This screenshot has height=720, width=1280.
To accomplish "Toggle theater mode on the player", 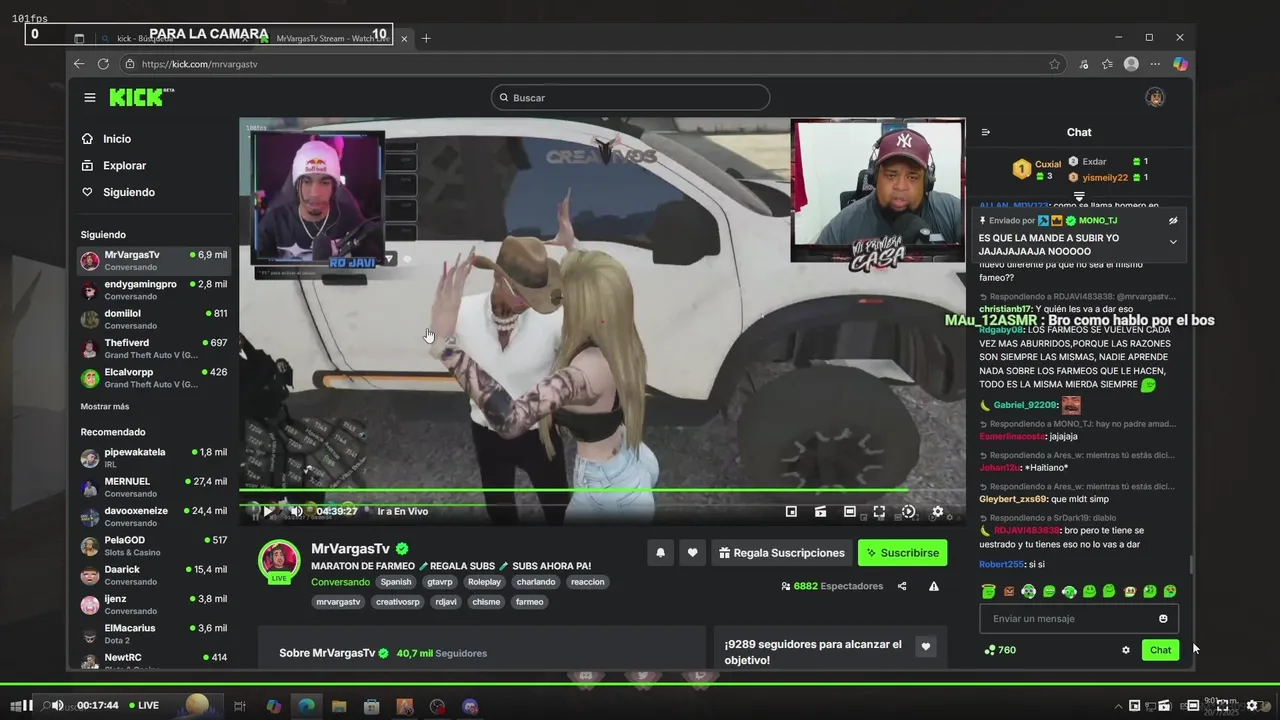I will tap(850, 511).
